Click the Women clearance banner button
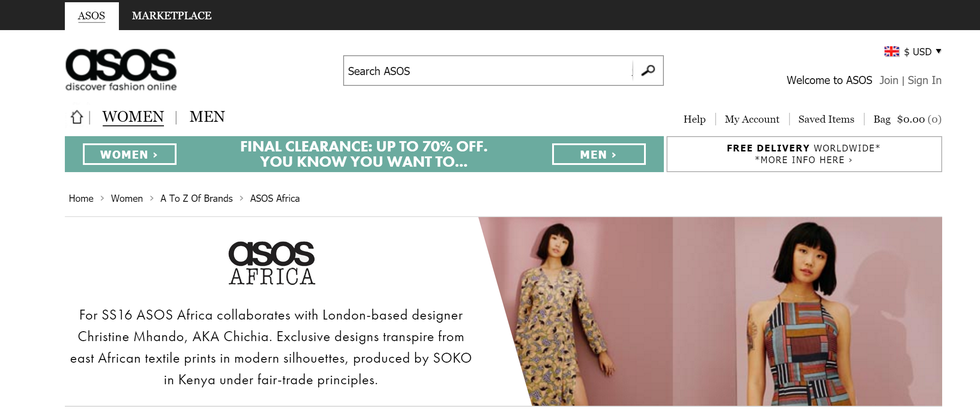The width and height of the screenshot is (980, 413). click(130, 154)
